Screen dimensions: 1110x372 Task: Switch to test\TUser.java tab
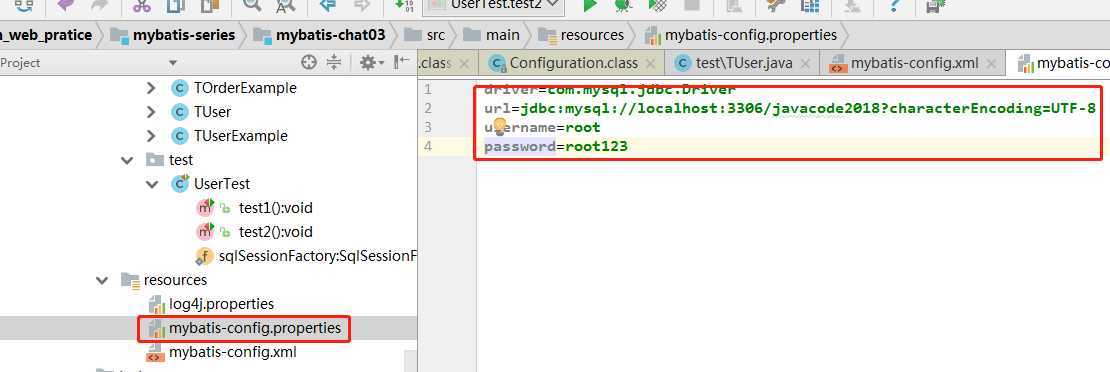[743, 63]
